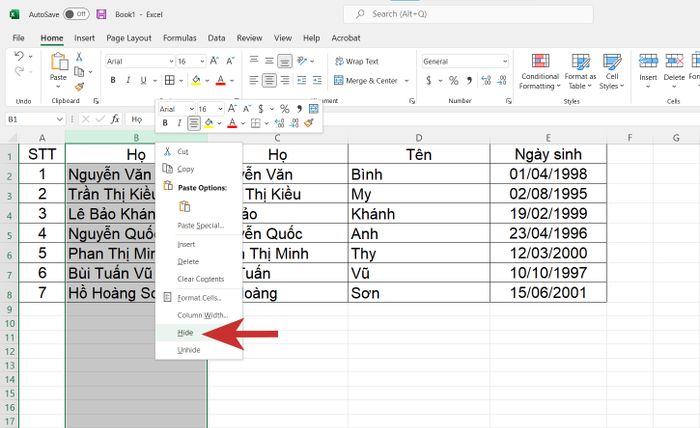This screenshot has width=700, height=428.
Task: Toggle Italic on the mini toolbar
Action: pyautogui.click(x=179, y=123)
